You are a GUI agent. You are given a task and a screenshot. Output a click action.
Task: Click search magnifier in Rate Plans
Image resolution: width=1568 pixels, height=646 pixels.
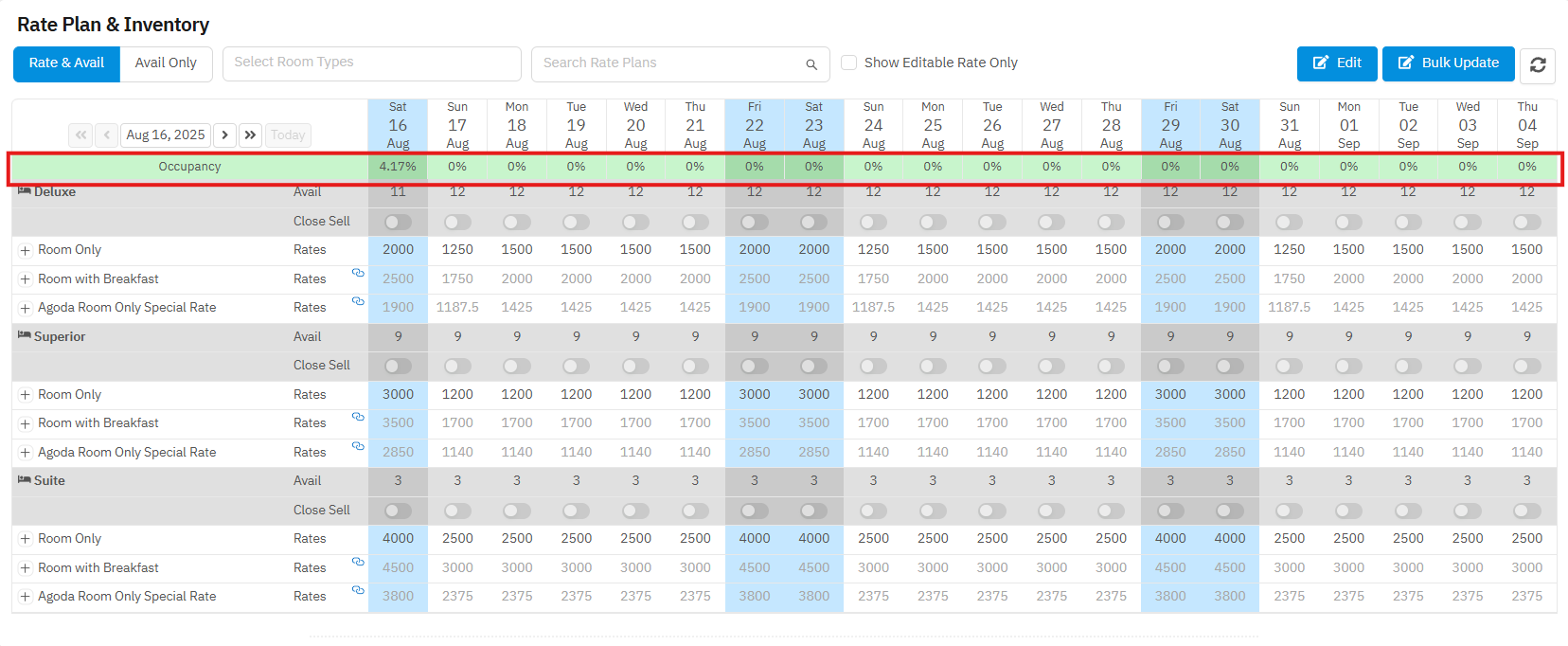click(x=811, y=64)
